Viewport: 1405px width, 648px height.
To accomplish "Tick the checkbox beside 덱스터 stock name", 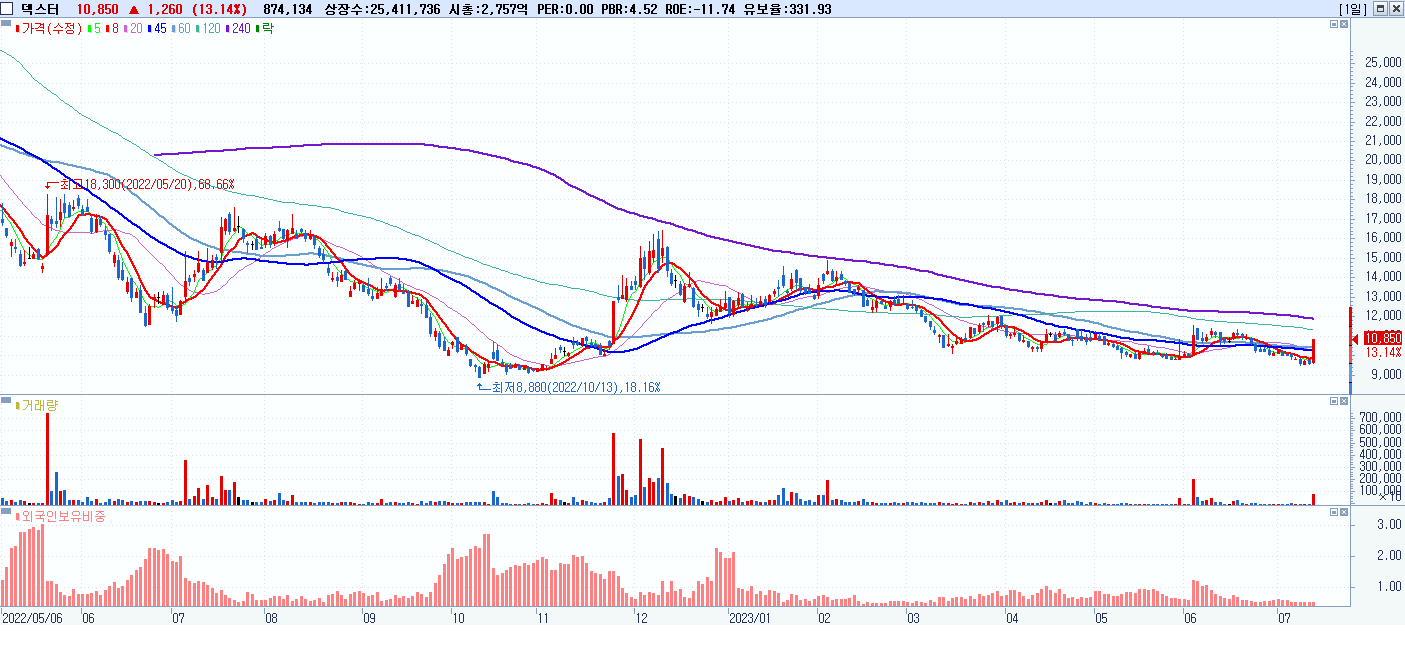I will tap(8, 8).
